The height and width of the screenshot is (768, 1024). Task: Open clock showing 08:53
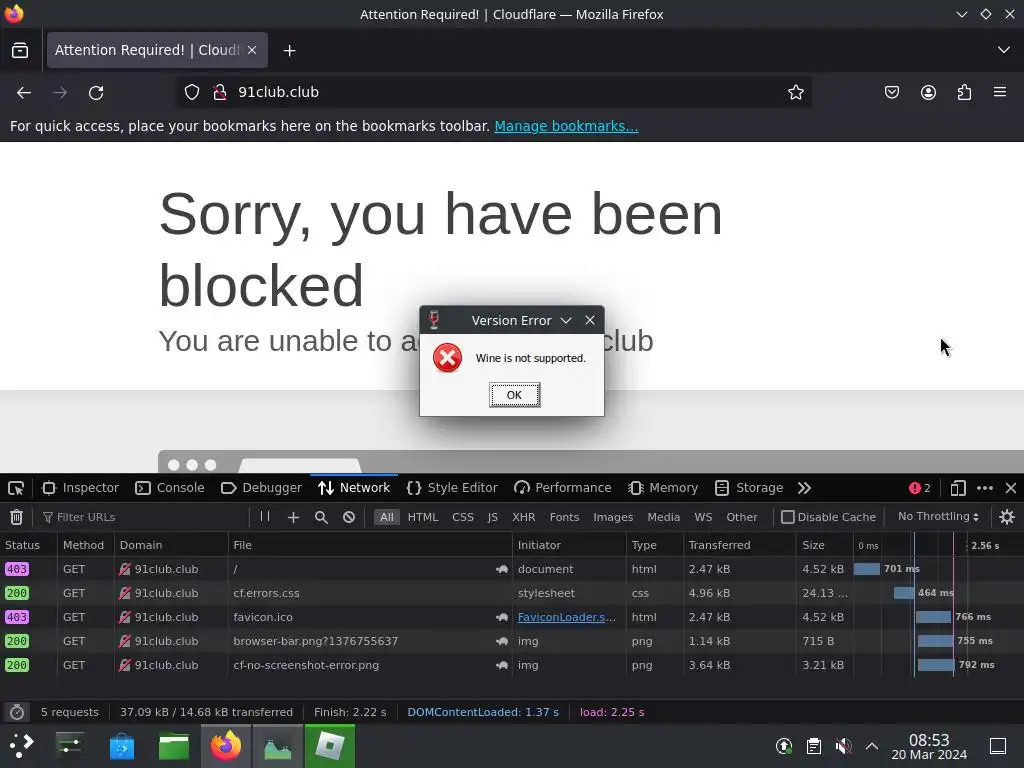pyautogui.click(x=929, y=746)
